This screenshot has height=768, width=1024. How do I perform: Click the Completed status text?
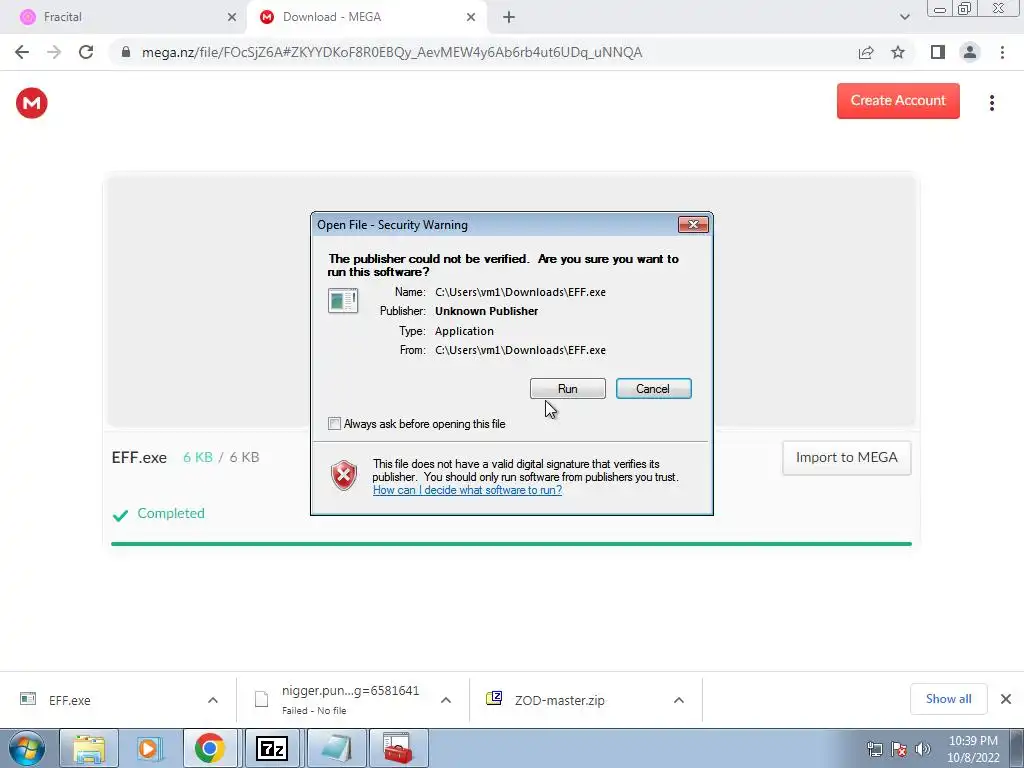click(x=171, y=513)
